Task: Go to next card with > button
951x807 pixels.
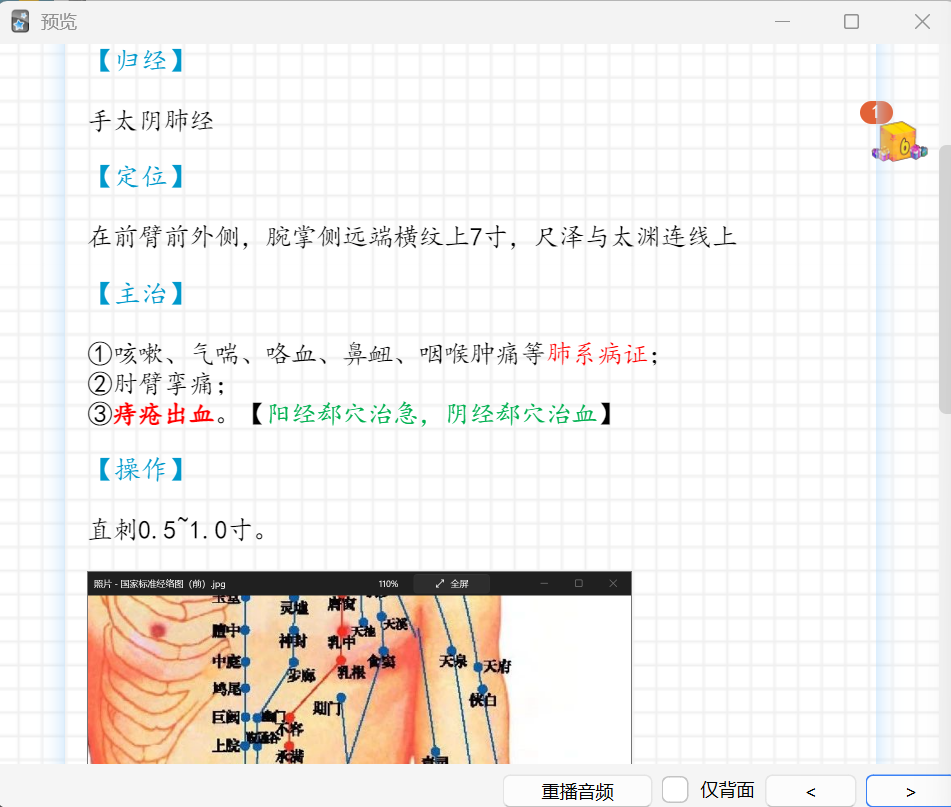Action: [x=910, y=791]
